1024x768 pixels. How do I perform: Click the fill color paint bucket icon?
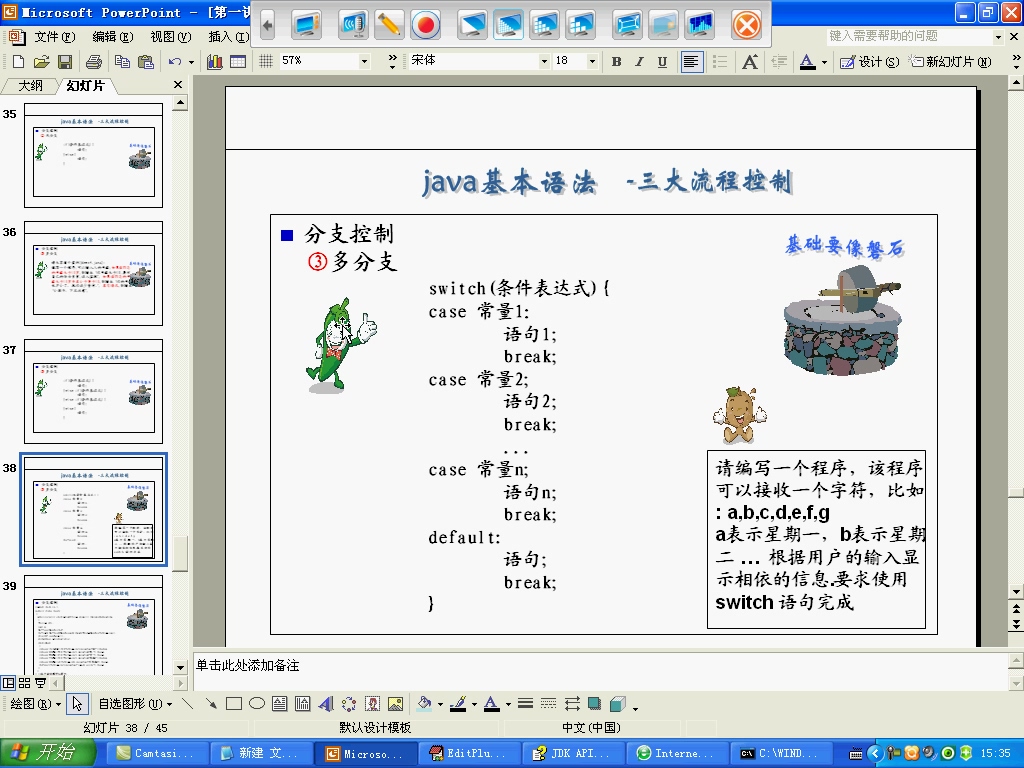point(425,703)
